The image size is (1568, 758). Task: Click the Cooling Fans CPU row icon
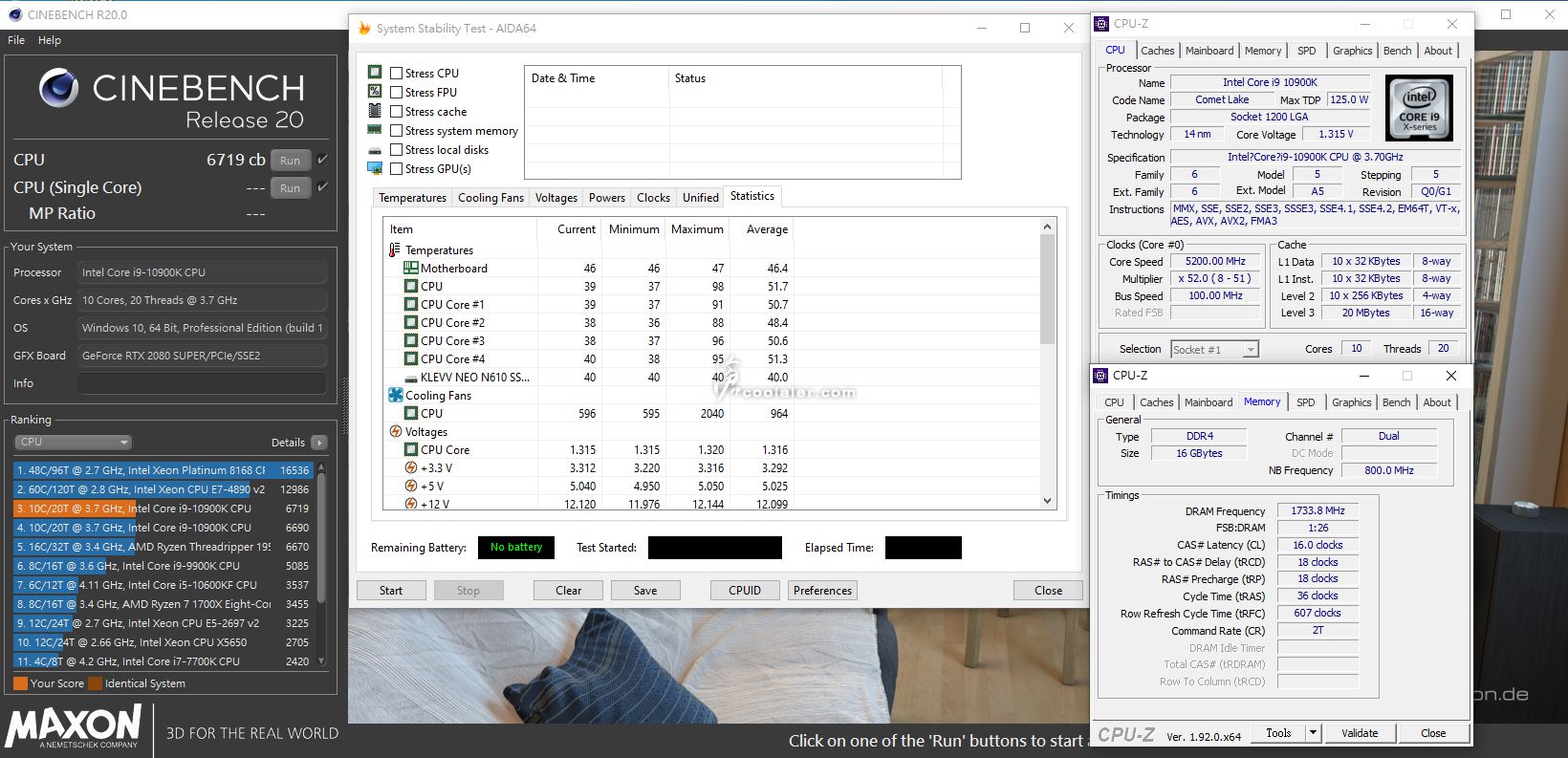(x=410, y=413)
